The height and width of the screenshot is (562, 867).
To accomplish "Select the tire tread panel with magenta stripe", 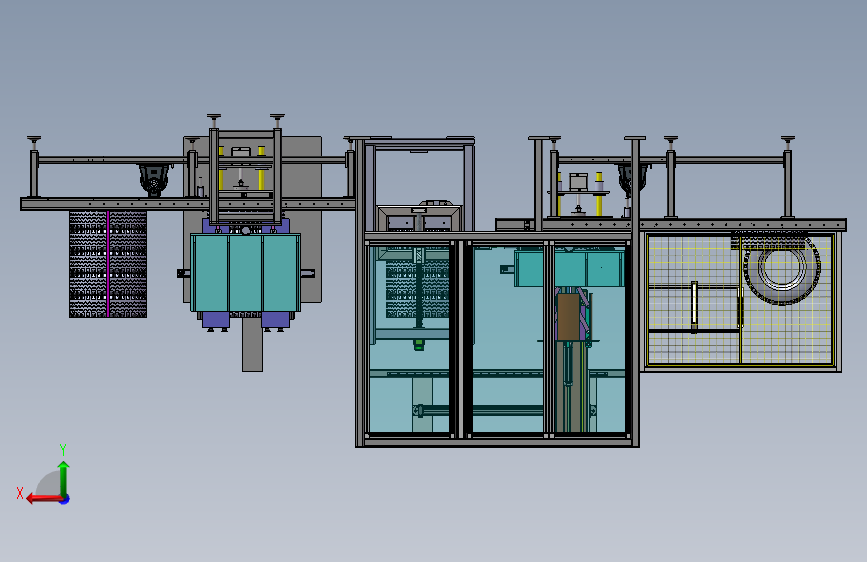I will [108, 264].
